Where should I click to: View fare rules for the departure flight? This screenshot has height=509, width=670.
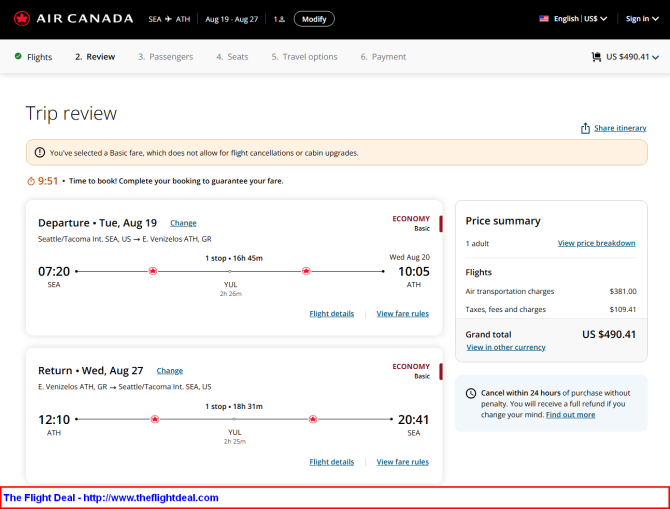(403, 314)
